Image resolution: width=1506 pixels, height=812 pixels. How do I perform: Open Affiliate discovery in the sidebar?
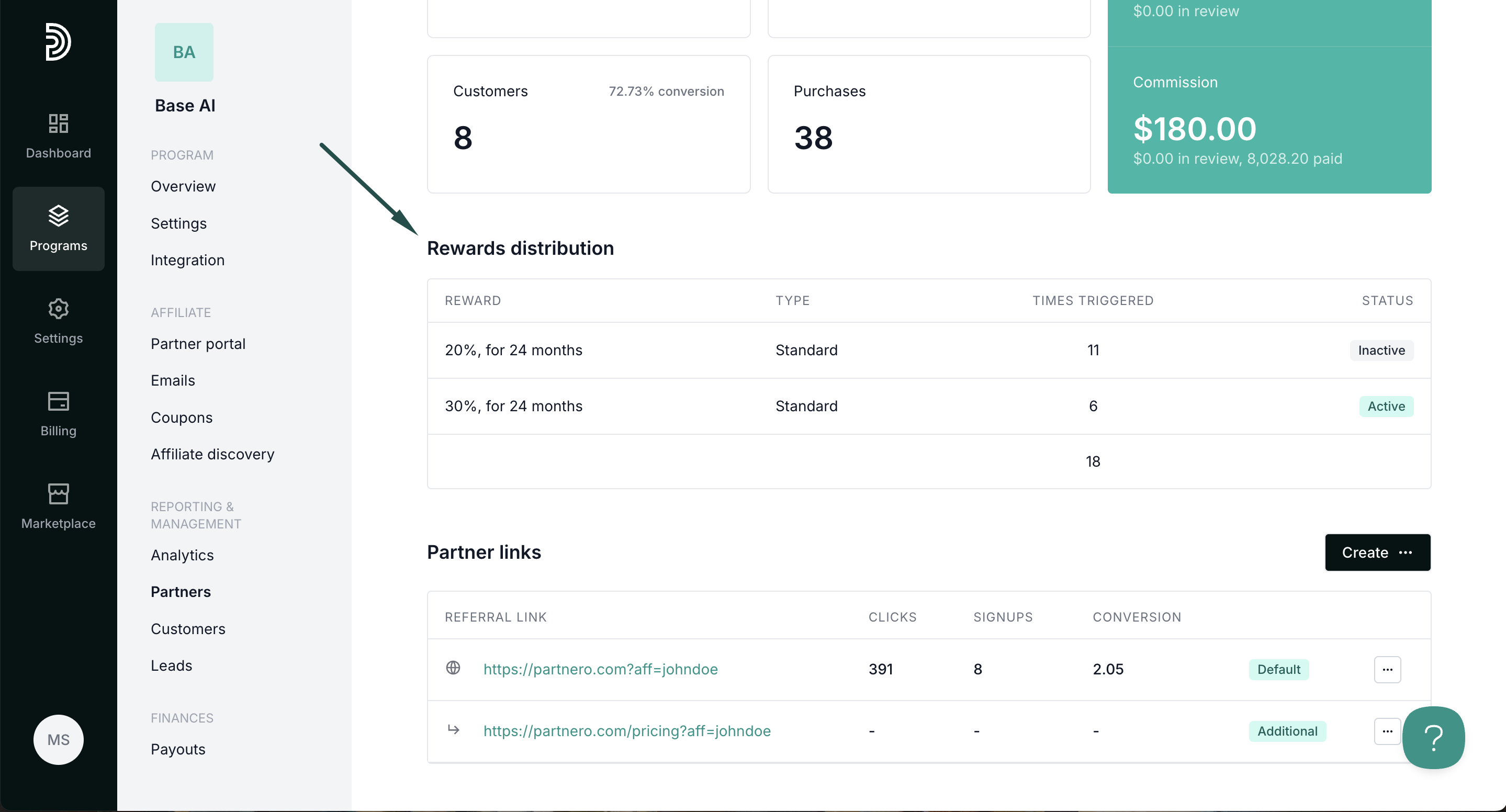[212, 454]
